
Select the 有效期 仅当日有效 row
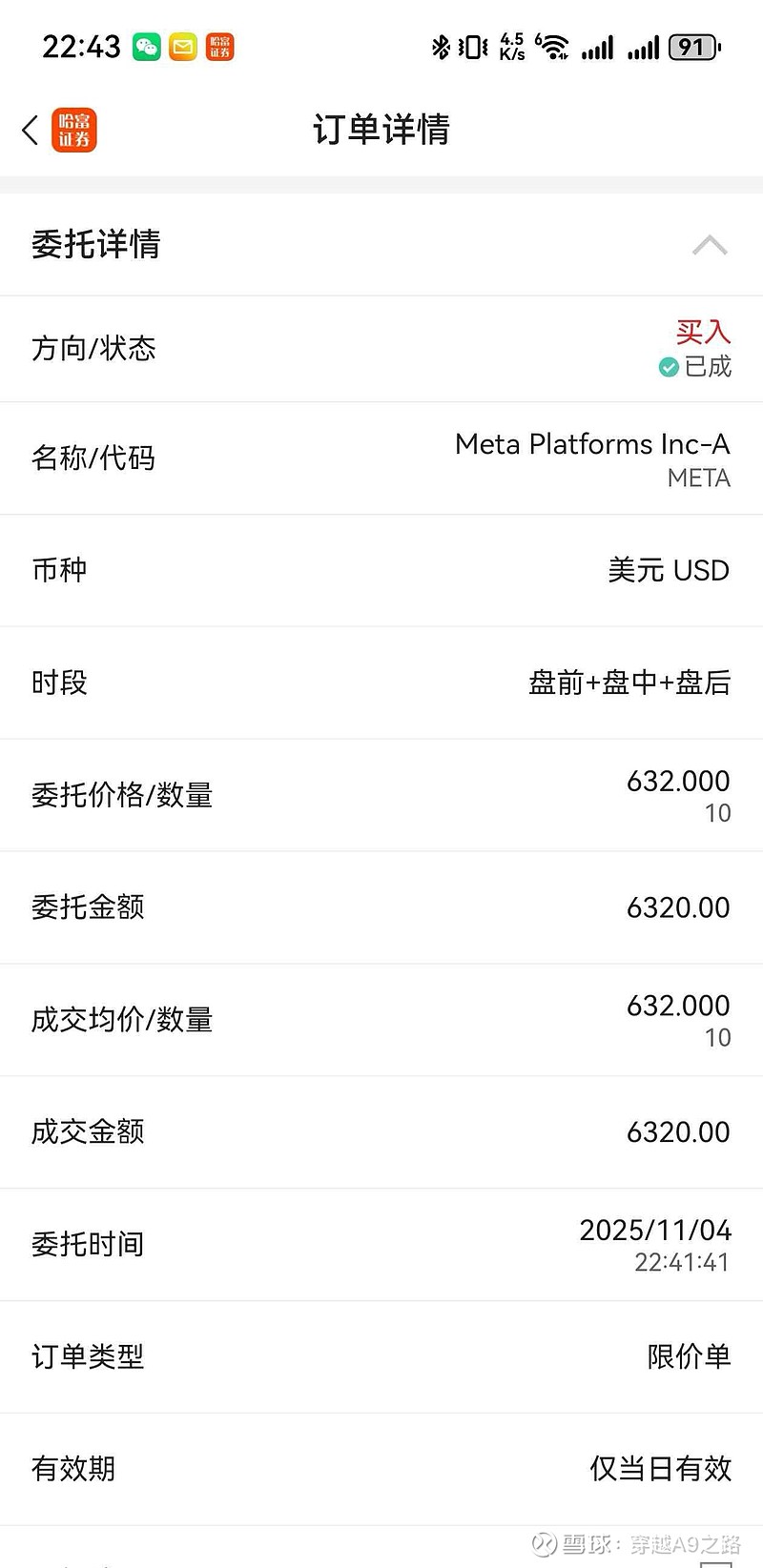[381, 1469]
